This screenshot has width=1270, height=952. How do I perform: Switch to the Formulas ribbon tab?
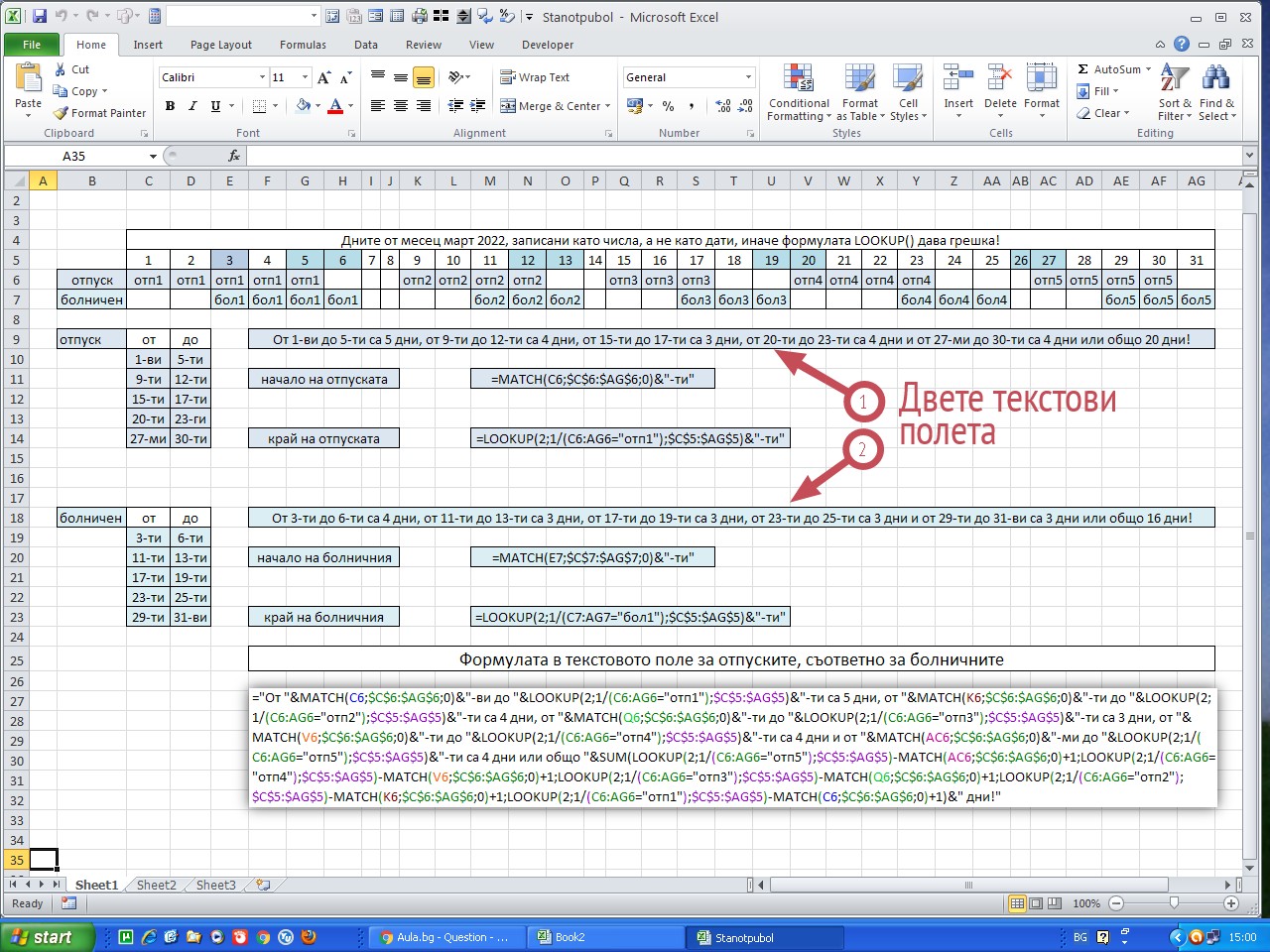tap(303, 45)
